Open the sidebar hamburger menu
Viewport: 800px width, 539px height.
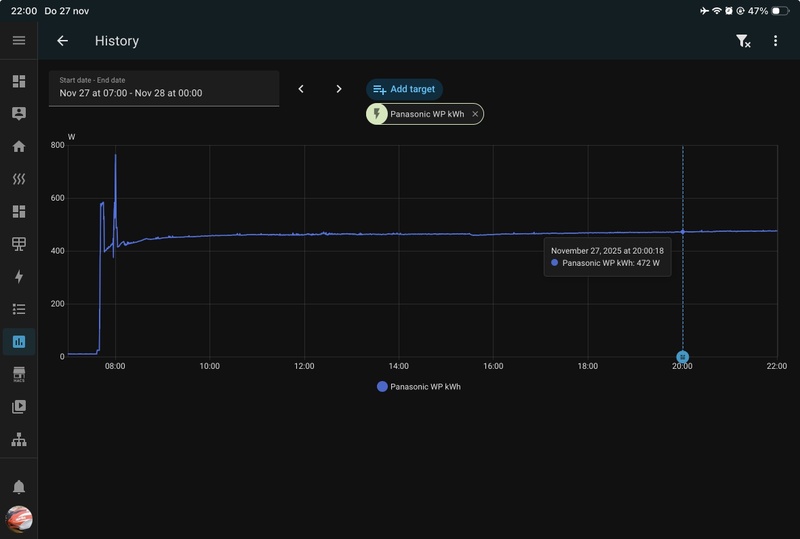[18, 41]
